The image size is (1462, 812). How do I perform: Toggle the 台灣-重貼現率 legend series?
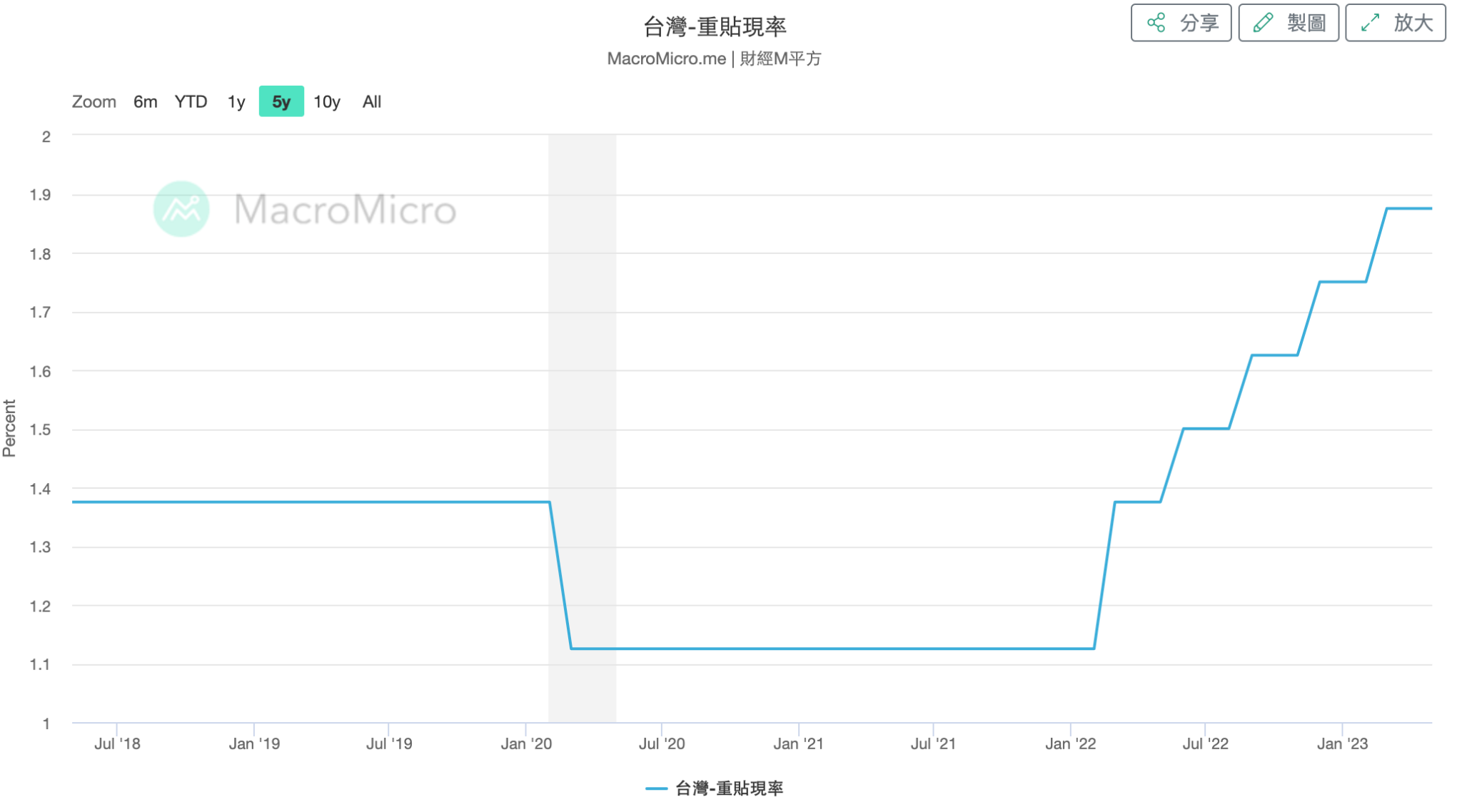tap(729, 788)
